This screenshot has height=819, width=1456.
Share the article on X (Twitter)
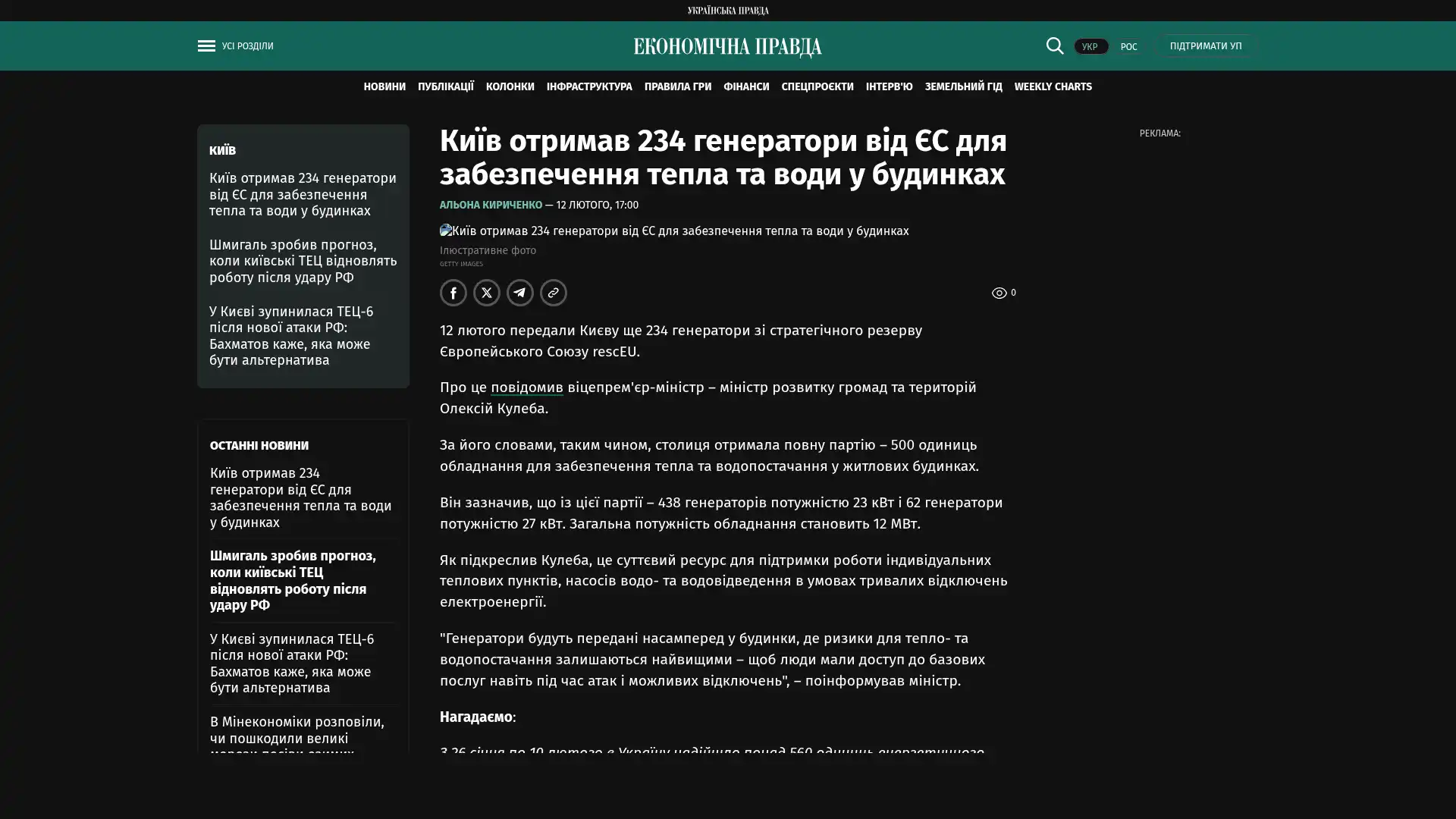click(486, 293)
